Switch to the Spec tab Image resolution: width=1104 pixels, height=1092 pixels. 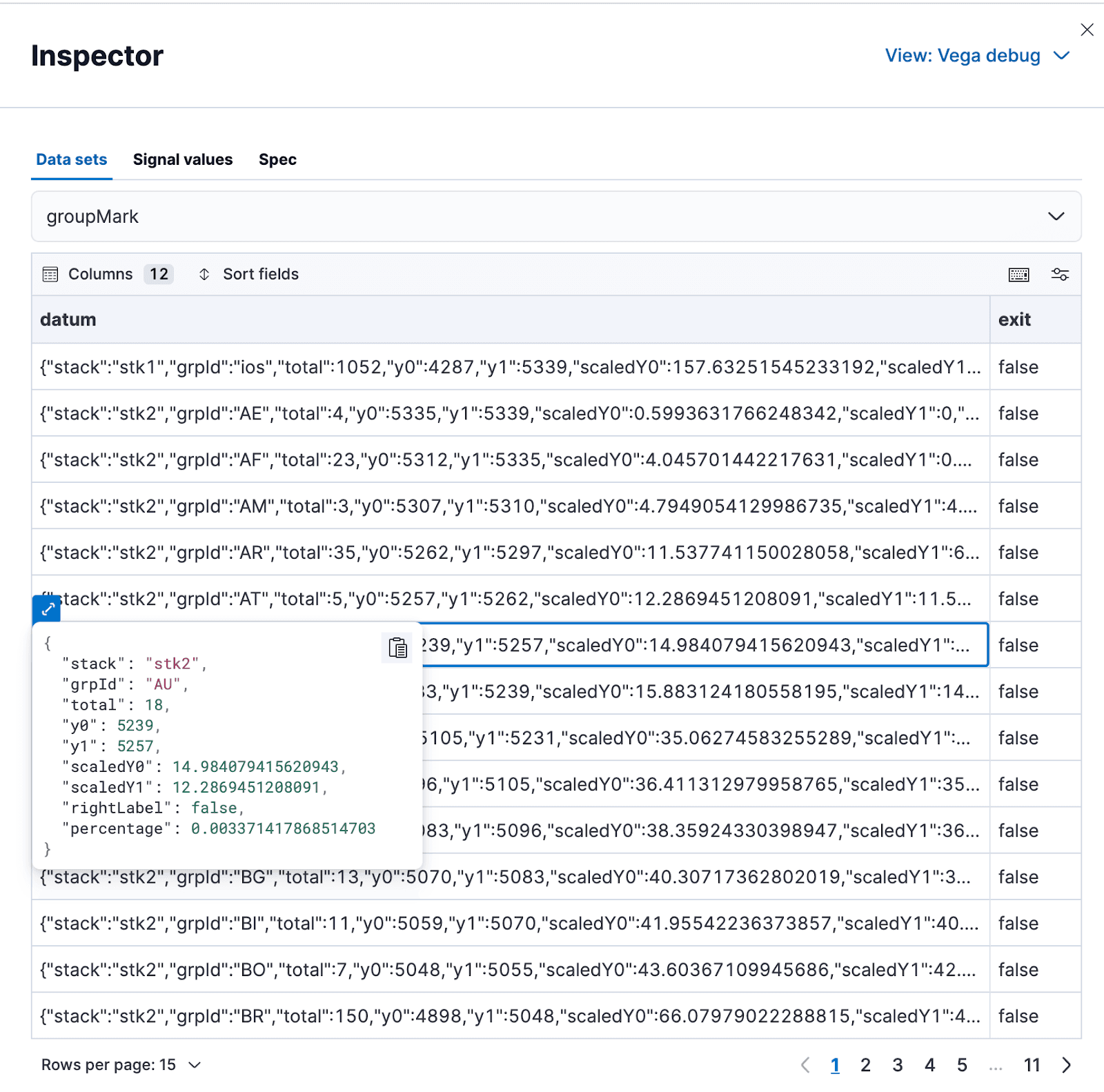277,159
